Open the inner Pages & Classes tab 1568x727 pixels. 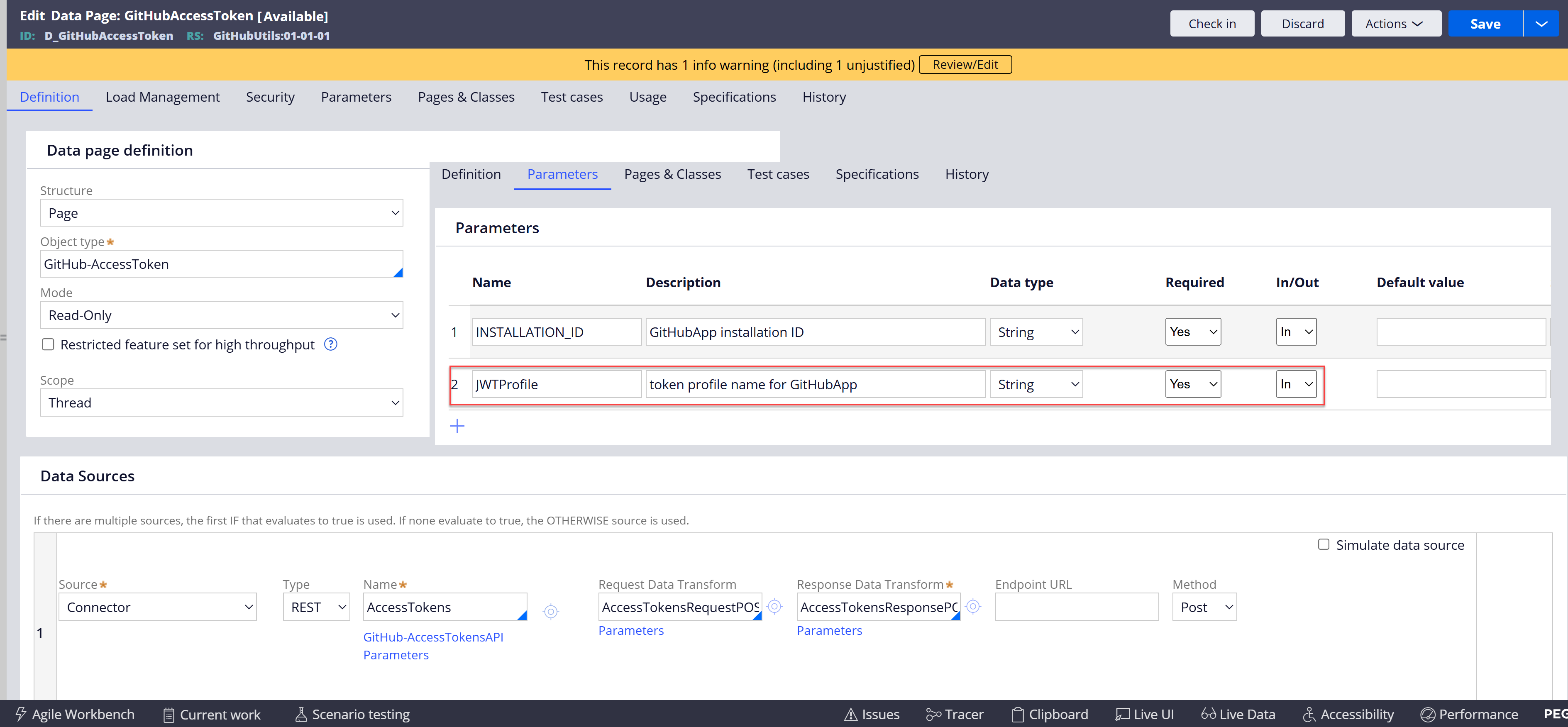point(673,175)
